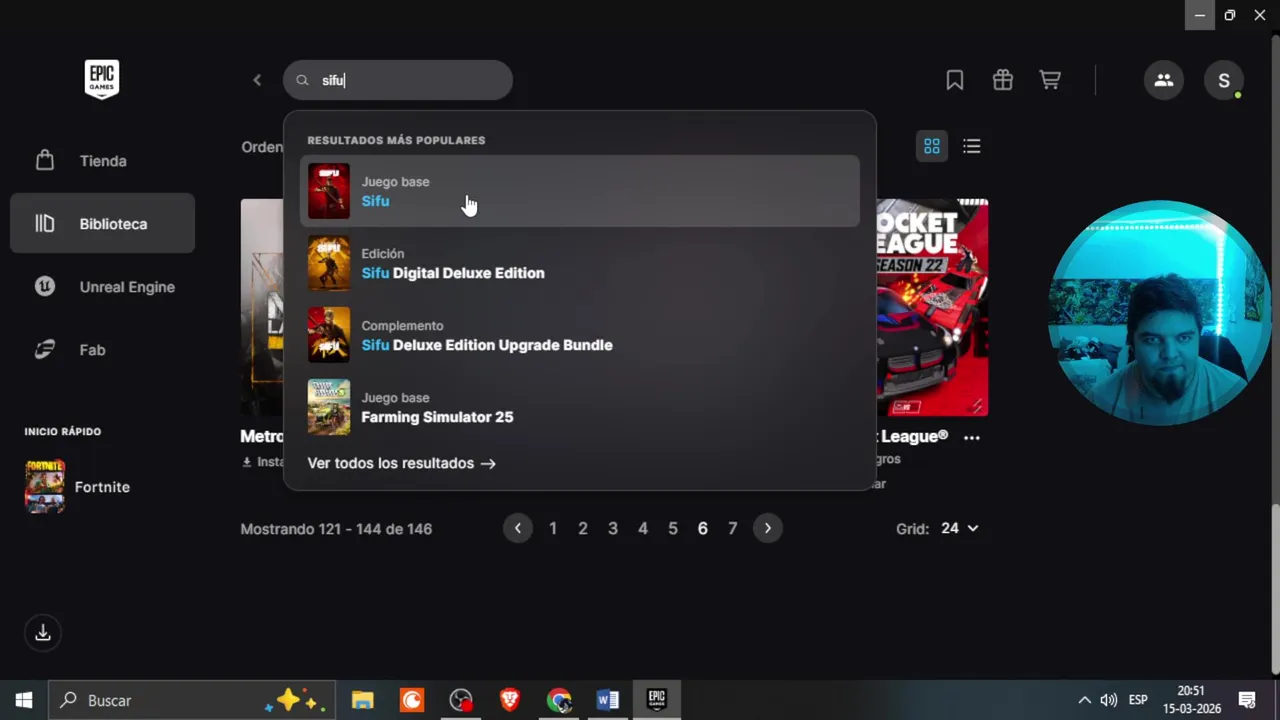Open the wishlist bookmark icon
This screenshot has width=1280, height=720.
(x=955, y=80)
